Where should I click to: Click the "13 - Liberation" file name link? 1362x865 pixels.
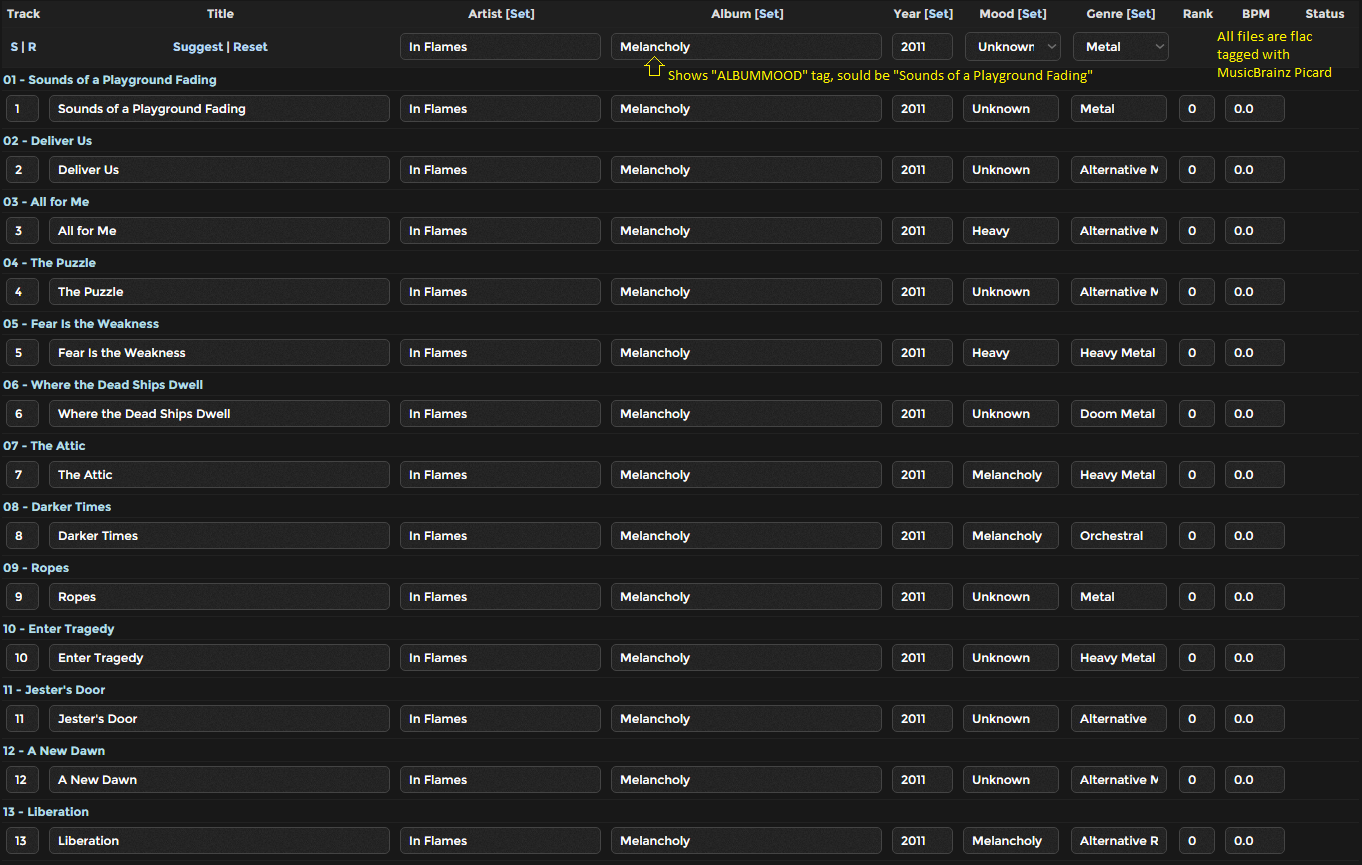click(46, 812)
